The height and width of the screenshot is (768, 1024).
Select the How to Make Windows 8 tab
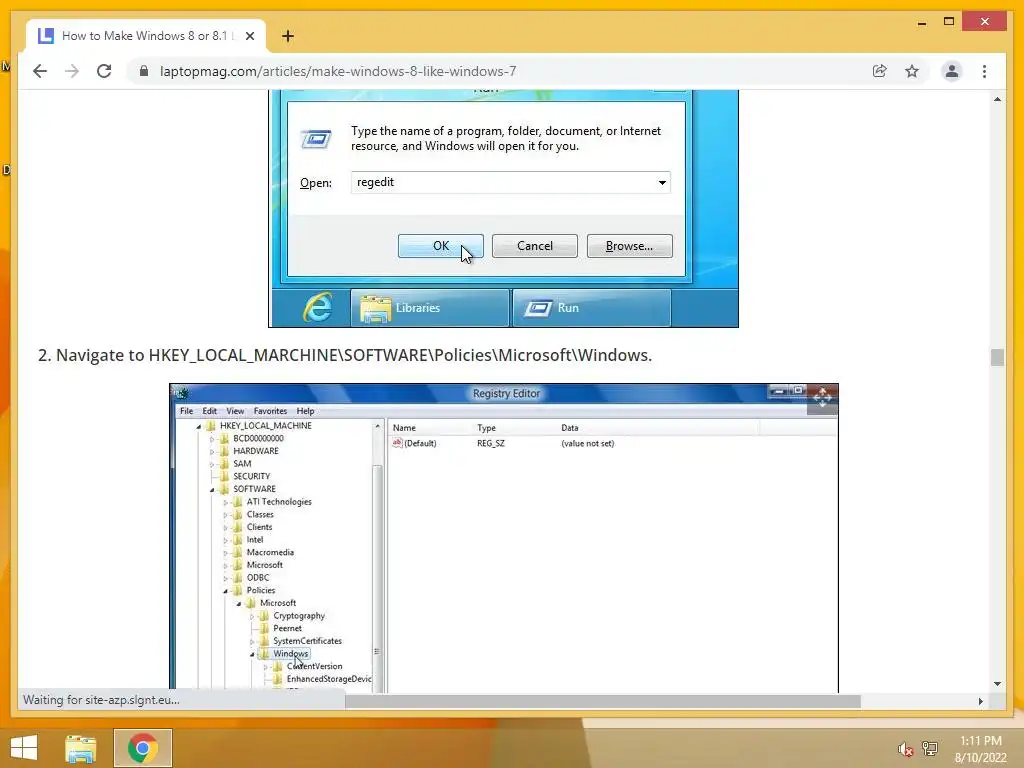tap(146, 36)
